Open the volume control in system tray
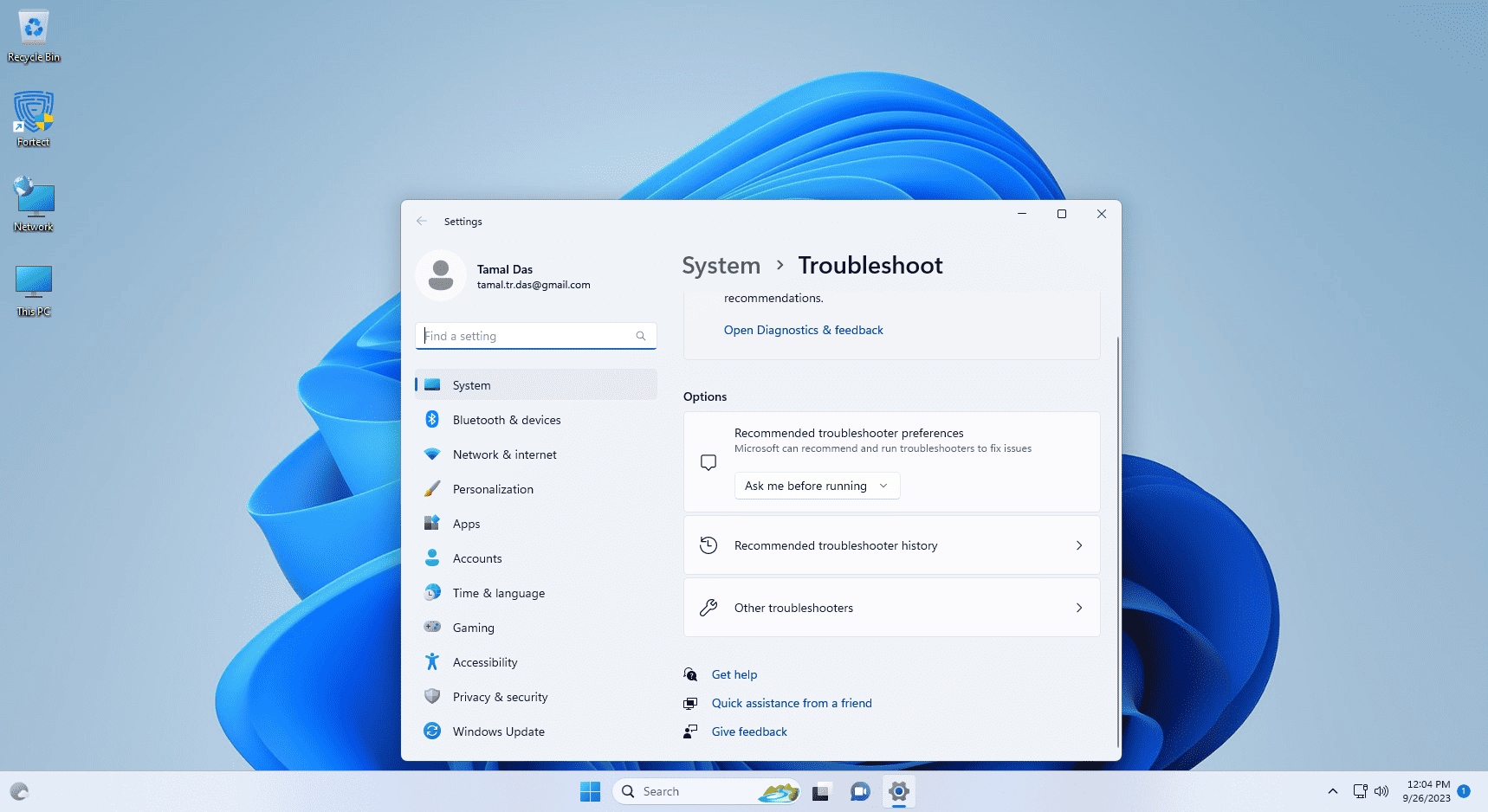Viewport: 1488px width, 812px height. pyautogui.click(x=1381, y=790)
